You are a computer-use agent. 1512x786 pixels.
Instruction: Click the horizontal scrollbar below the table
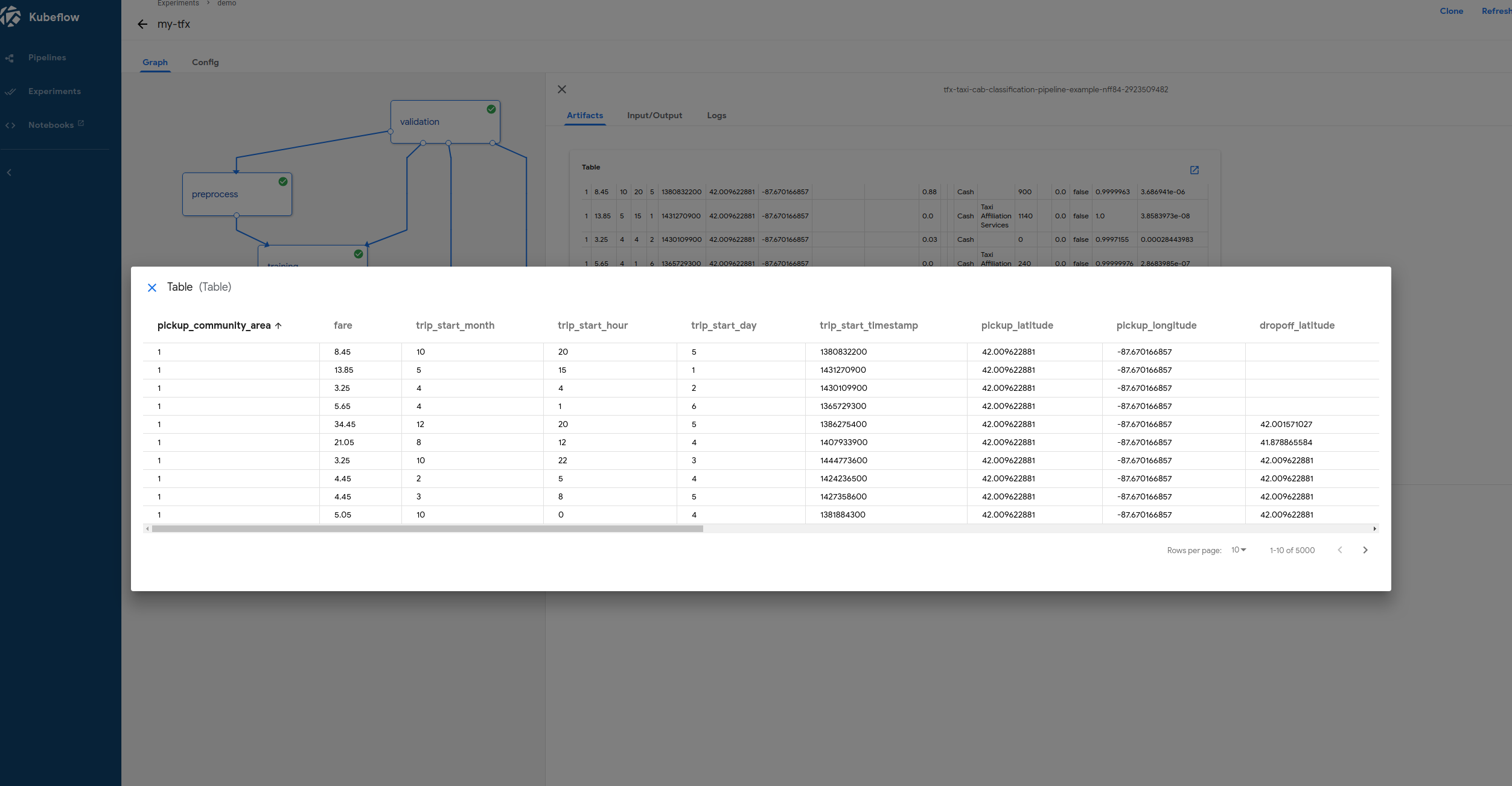(x=423, y=528)
